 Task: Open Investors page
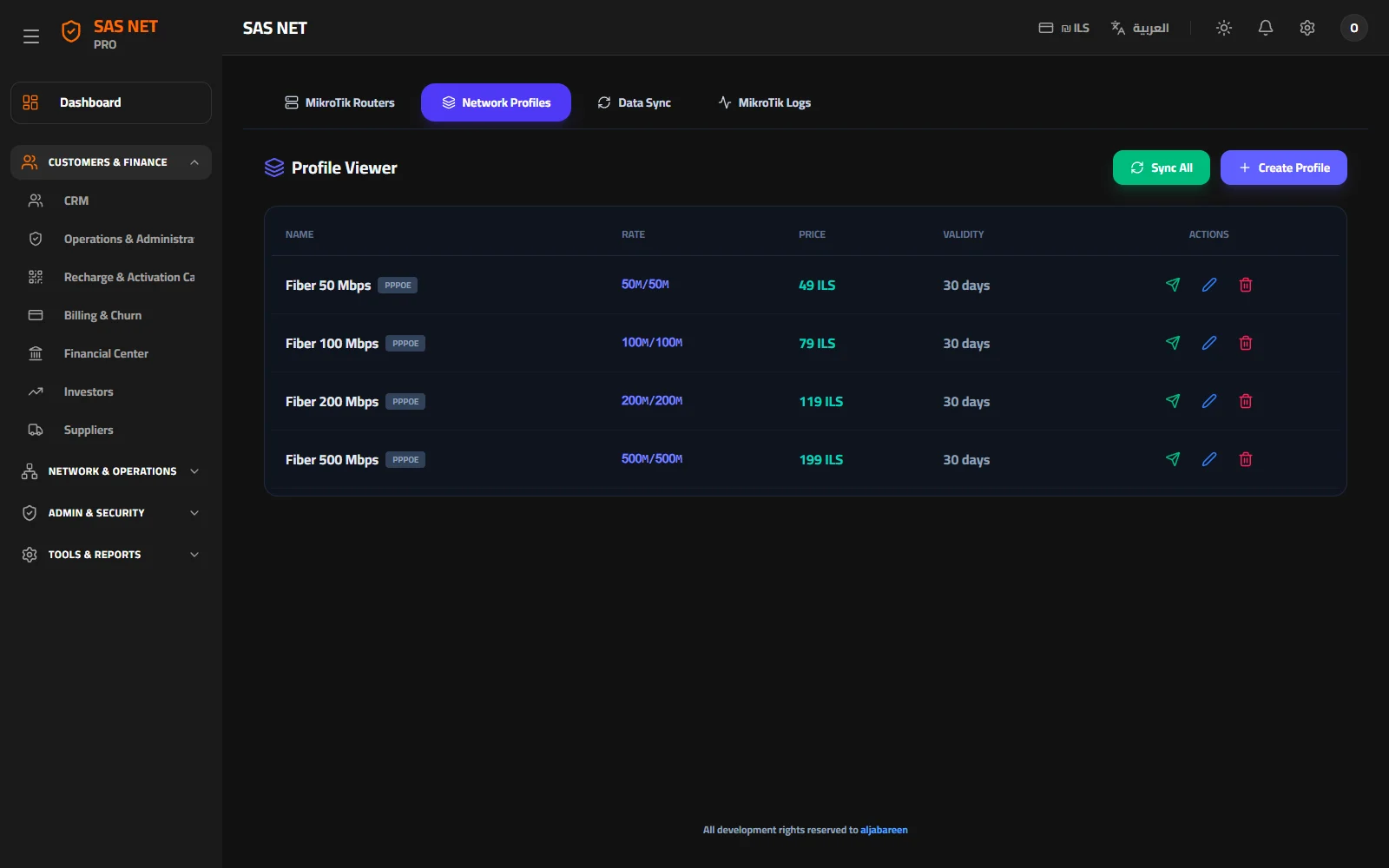tap(111, 391)
